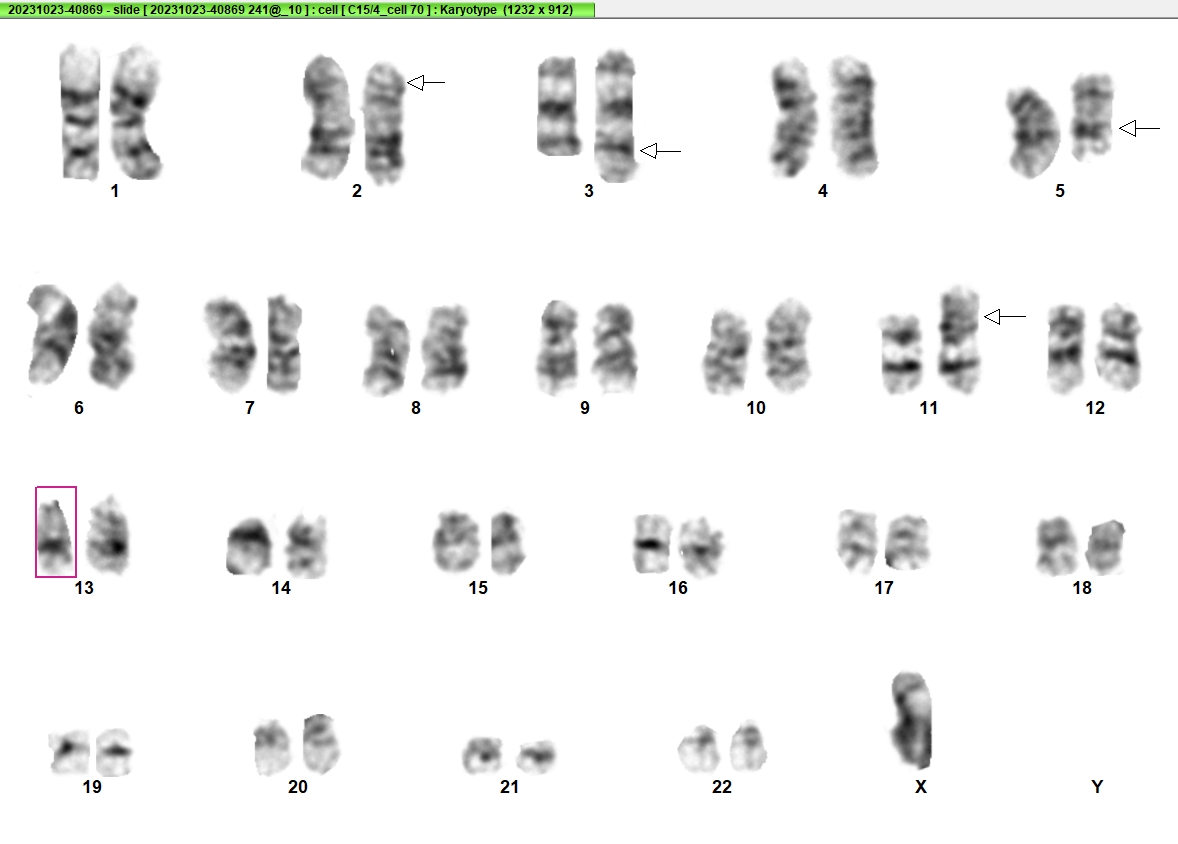Select the "19" group label
1178x844 pixels.
point(92,787)
